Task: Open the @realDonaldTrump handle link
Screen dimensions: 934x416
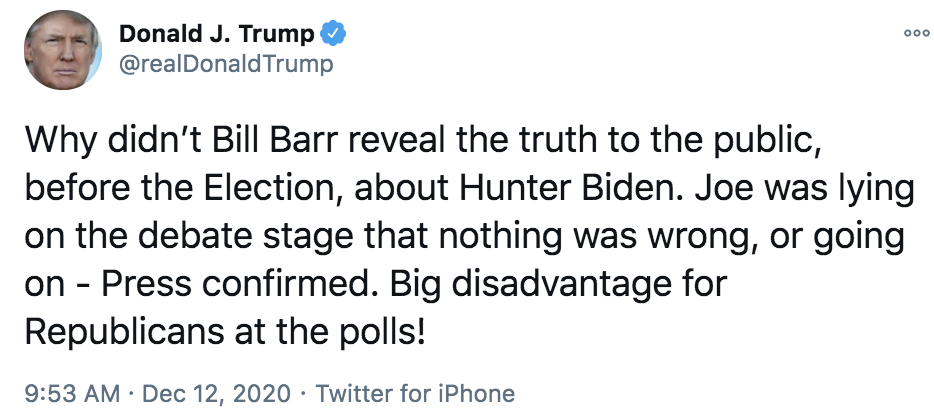Action: 226,65
